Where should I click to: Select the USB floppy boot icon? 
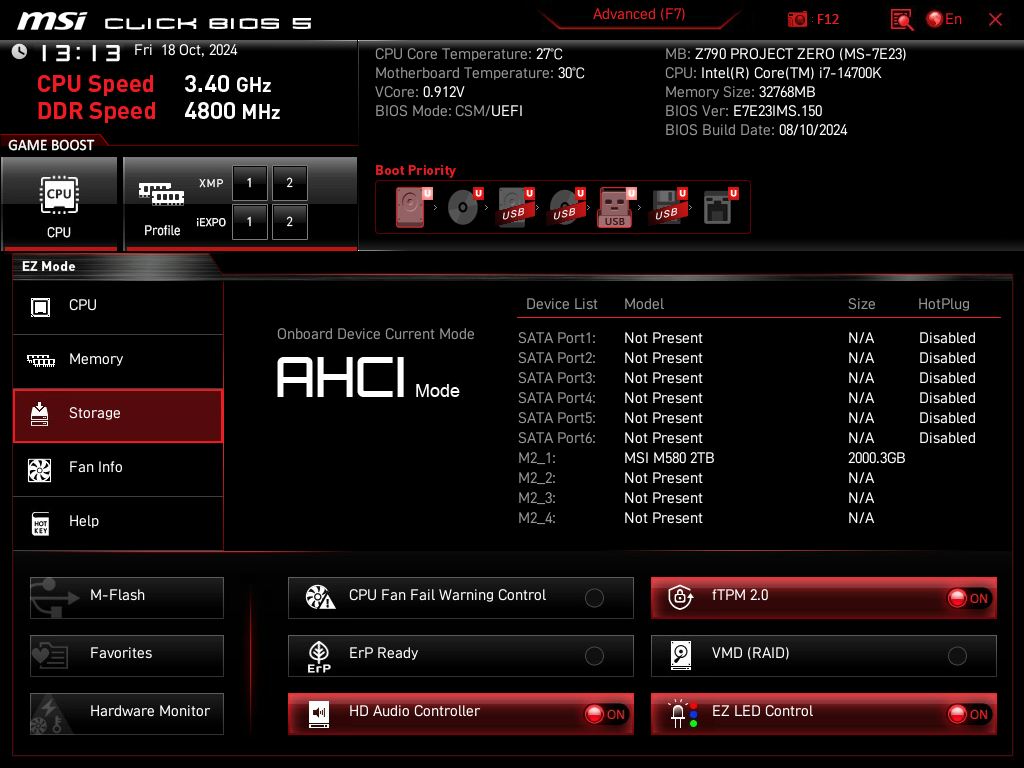(x=668, y=207)
